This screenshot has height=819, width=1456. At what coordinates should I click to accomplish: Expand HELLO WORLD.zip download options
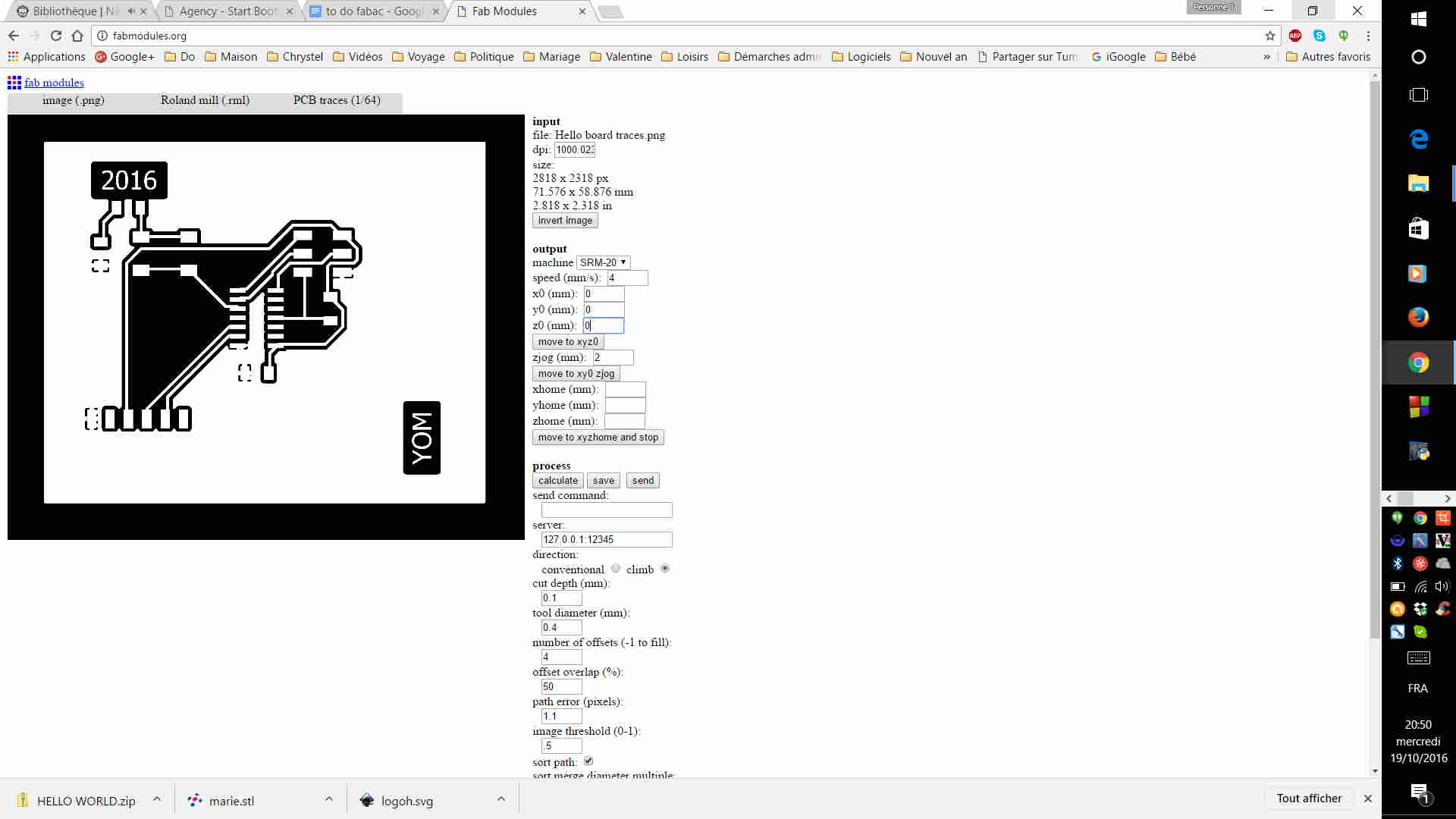pos(157,799)
